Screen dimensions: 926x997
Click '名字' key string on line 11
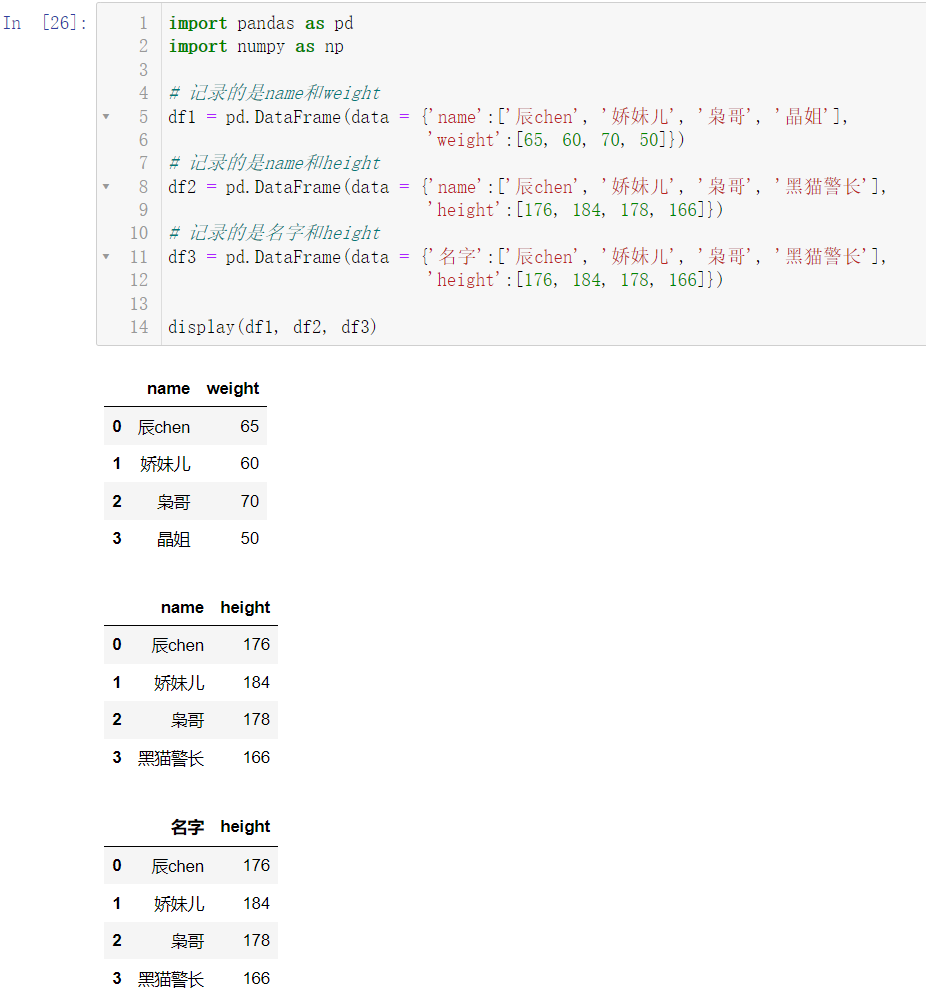(x=457, y=257)
